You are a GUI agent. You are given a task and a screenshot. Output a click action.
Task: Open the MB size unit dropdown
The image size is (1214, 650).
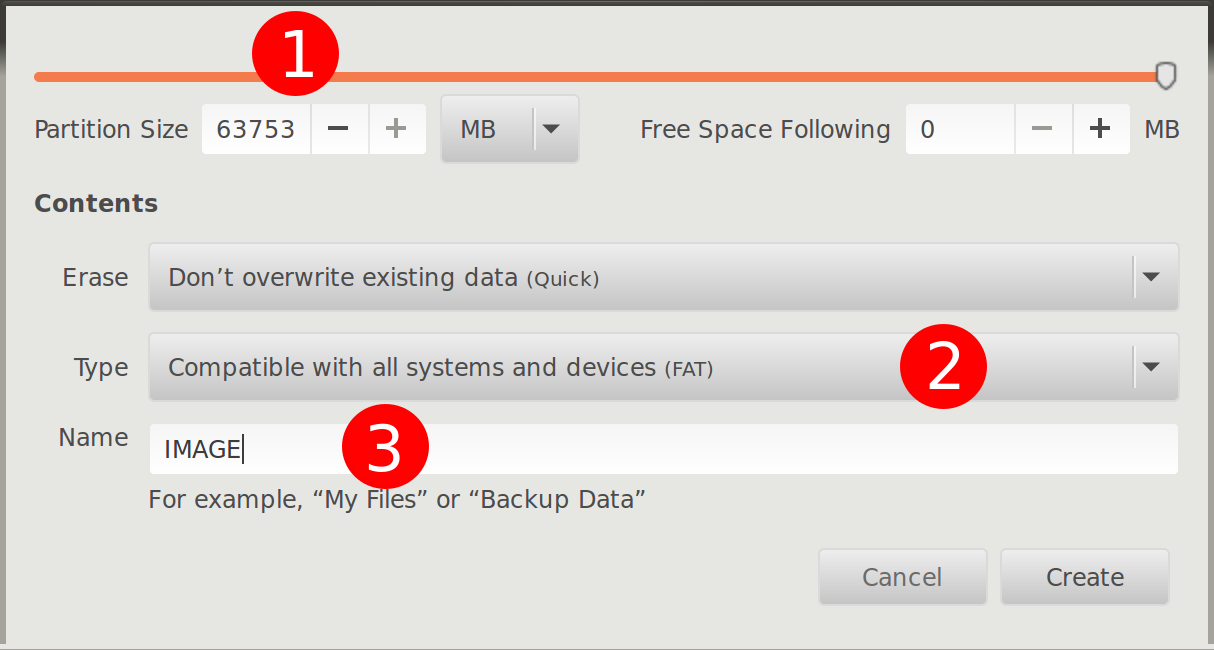pyautogui.click(x=509, y=129)
